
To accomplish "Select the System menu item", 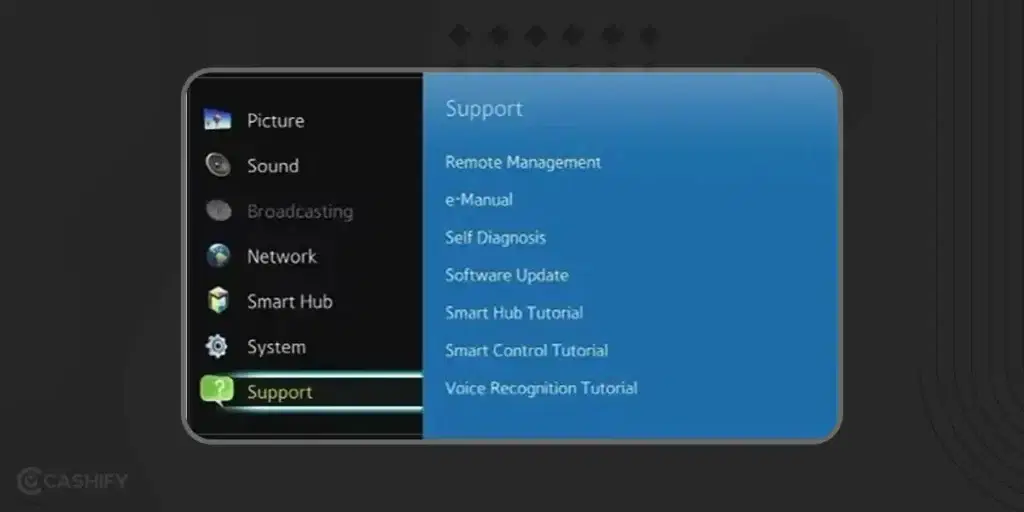I will tap(276, 347).
